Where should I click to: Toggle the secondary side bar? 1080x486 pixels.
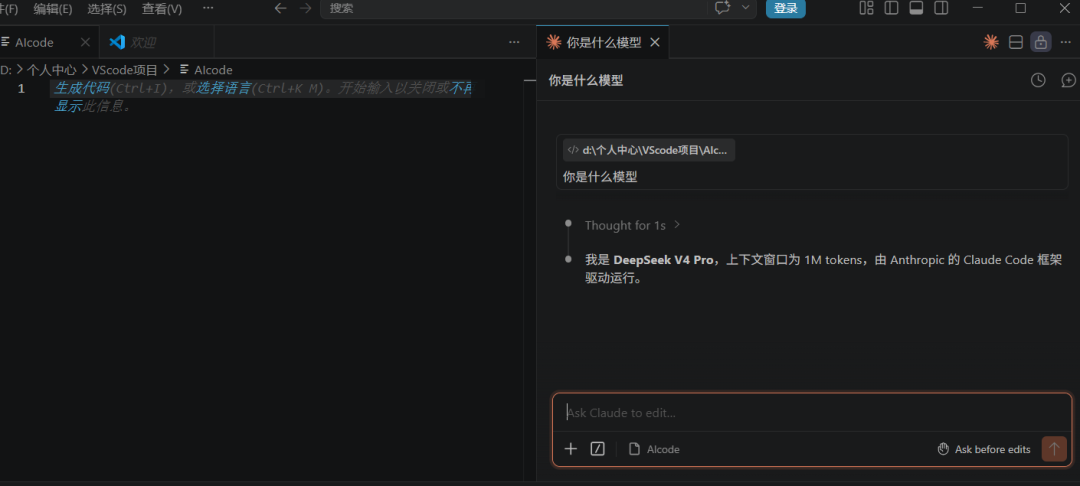click(x=941, y=8)
